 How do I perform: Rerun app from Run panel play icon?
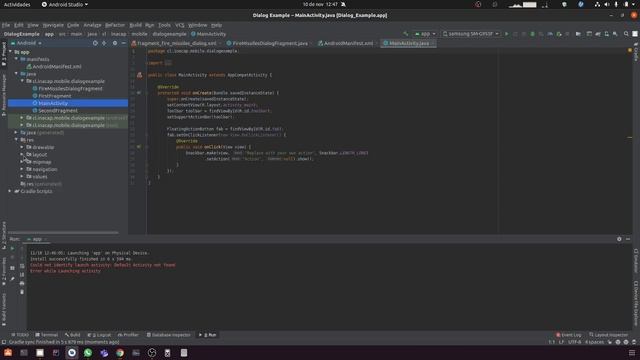coord(12,248)
